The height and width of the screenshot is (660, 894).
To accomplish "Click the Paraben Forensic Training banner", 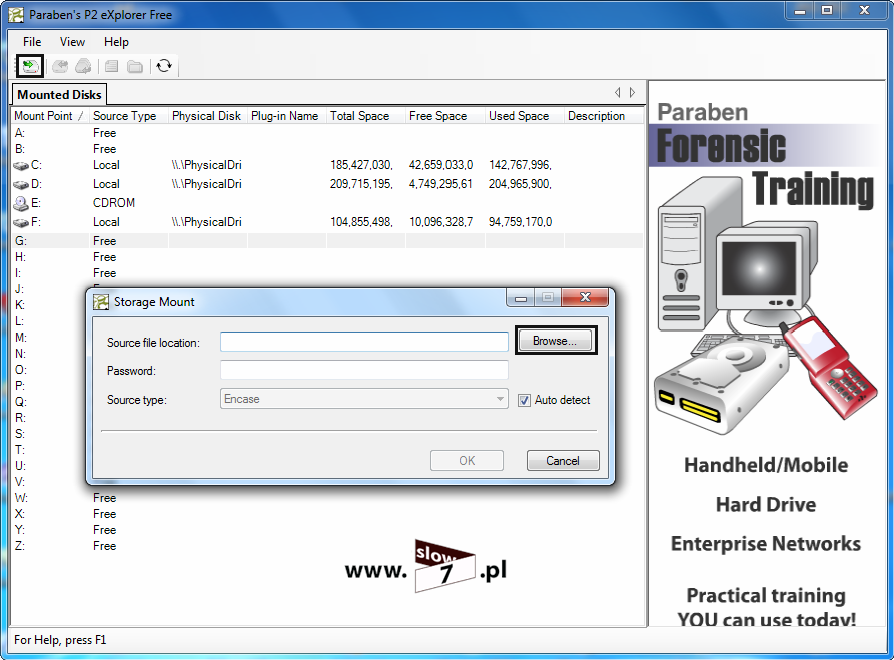I will (x=767, y=353).
